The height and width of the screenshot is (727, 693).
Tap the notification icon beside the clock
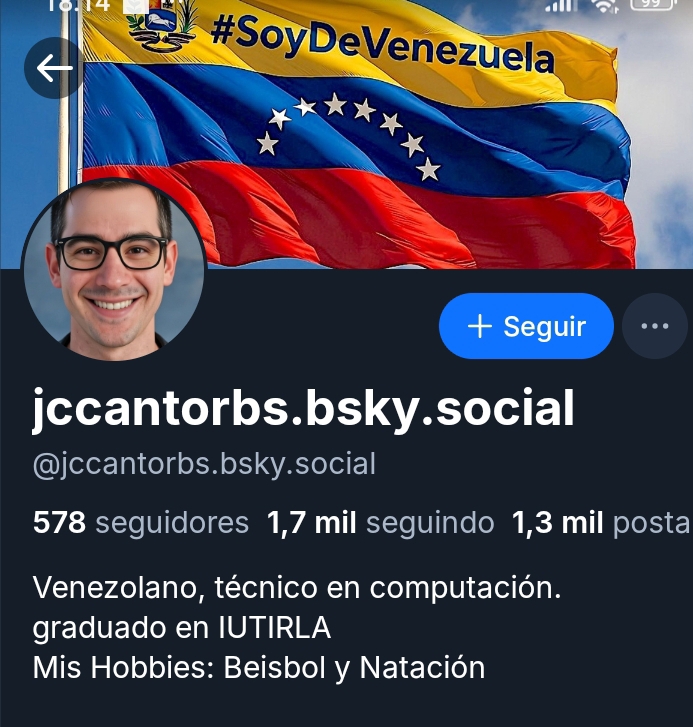click(135, 6)
